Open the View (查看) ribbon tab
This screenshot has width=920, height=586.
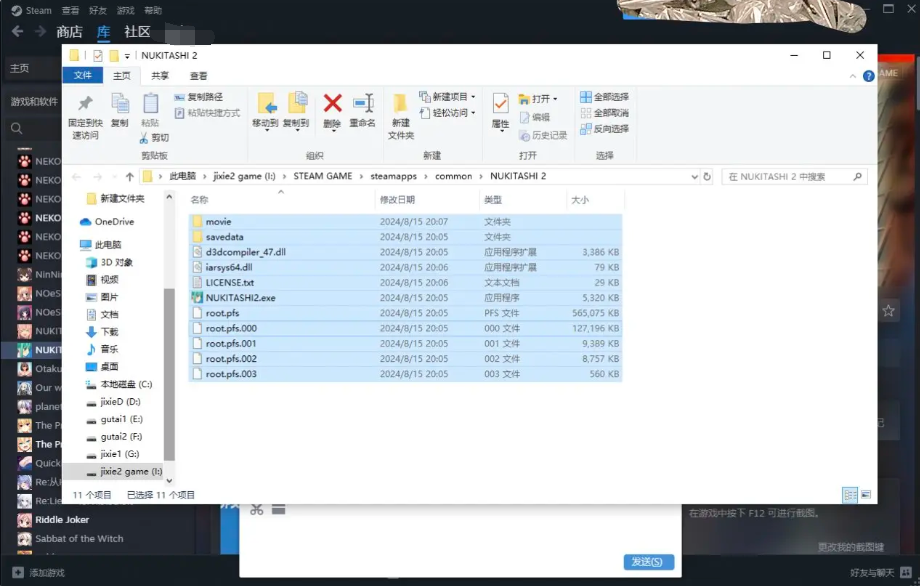(x=199, y=76)
